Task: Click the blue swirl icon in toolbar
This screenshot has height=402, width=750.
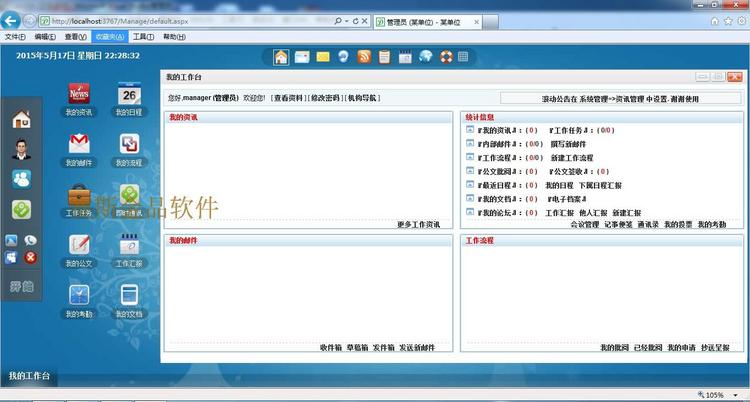Action: tap(343, 57)
